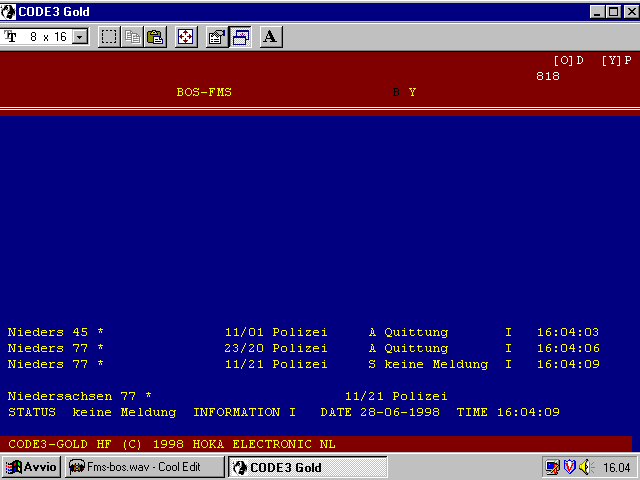Toggle the Background toolbar button
The width and height of the screenshot is (640, 480).
[241, 37]
